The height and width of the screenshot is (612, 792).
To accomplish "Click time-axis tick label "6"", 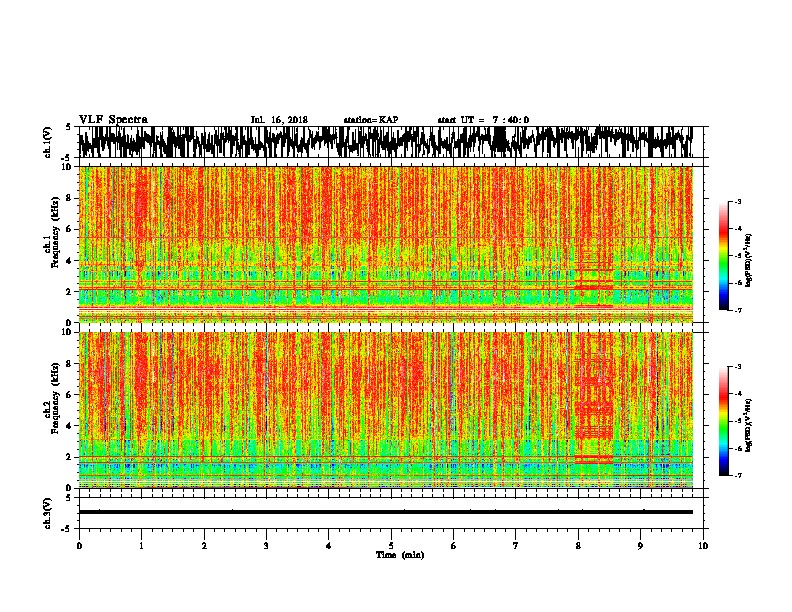I will (x=453, y=546).
